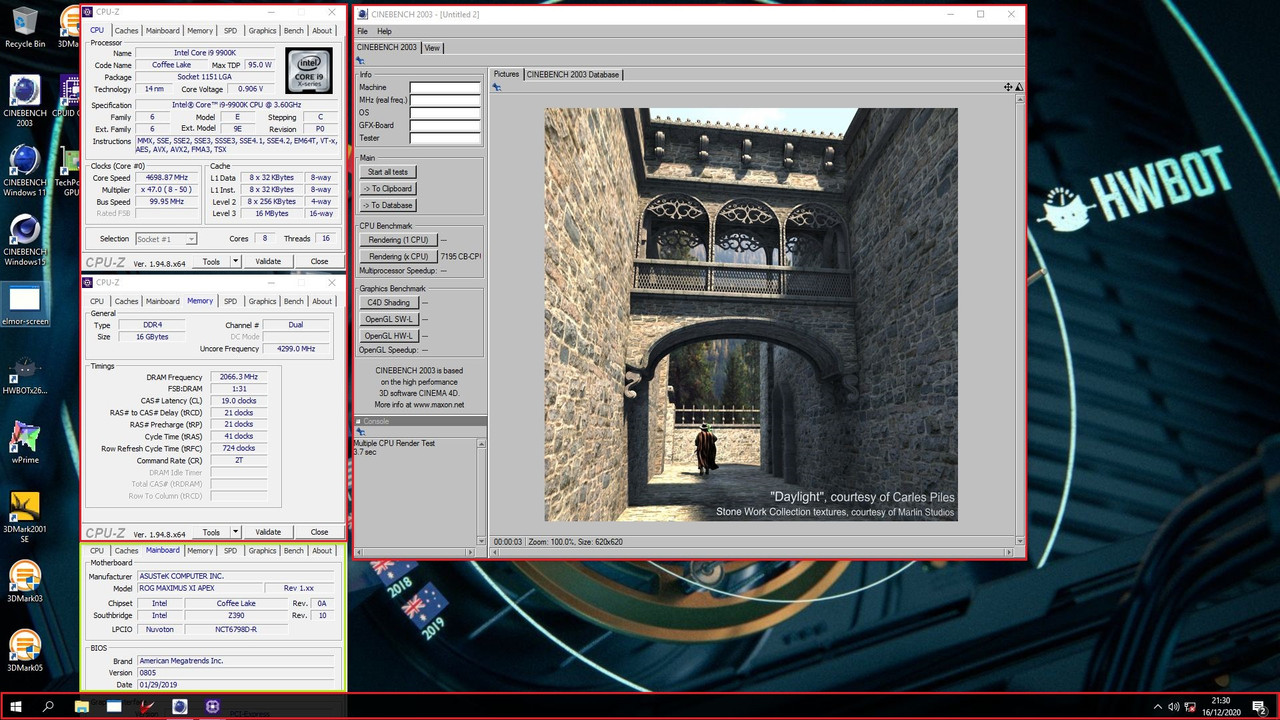The height and width of the screenshot is (720, 1280).
Task: Open the File menu in CINEBENCH
Action: click(x=362, y=31)
